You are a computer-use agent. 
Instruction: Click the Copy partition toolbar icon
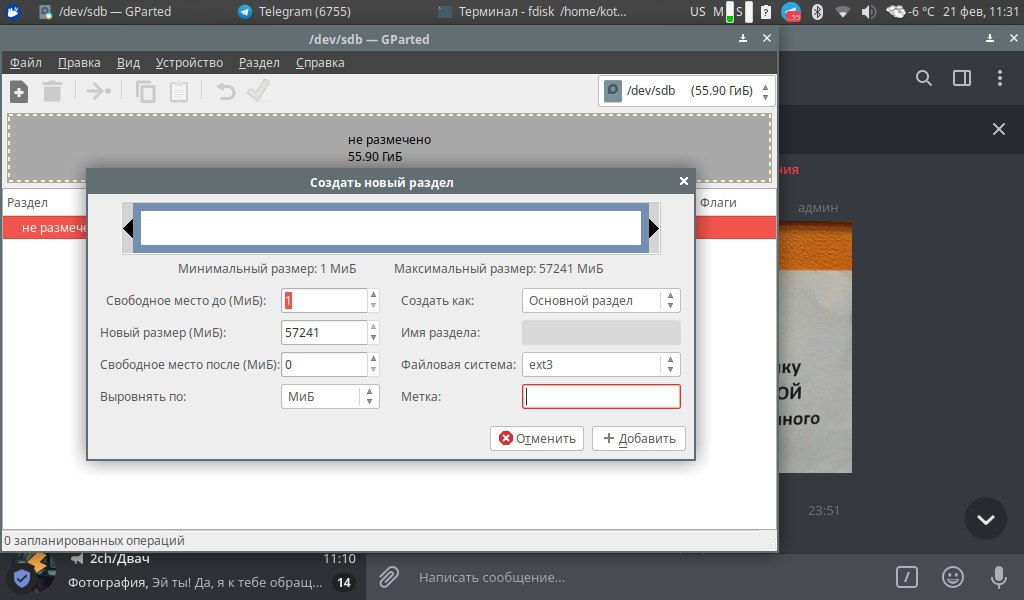point(146,91)
